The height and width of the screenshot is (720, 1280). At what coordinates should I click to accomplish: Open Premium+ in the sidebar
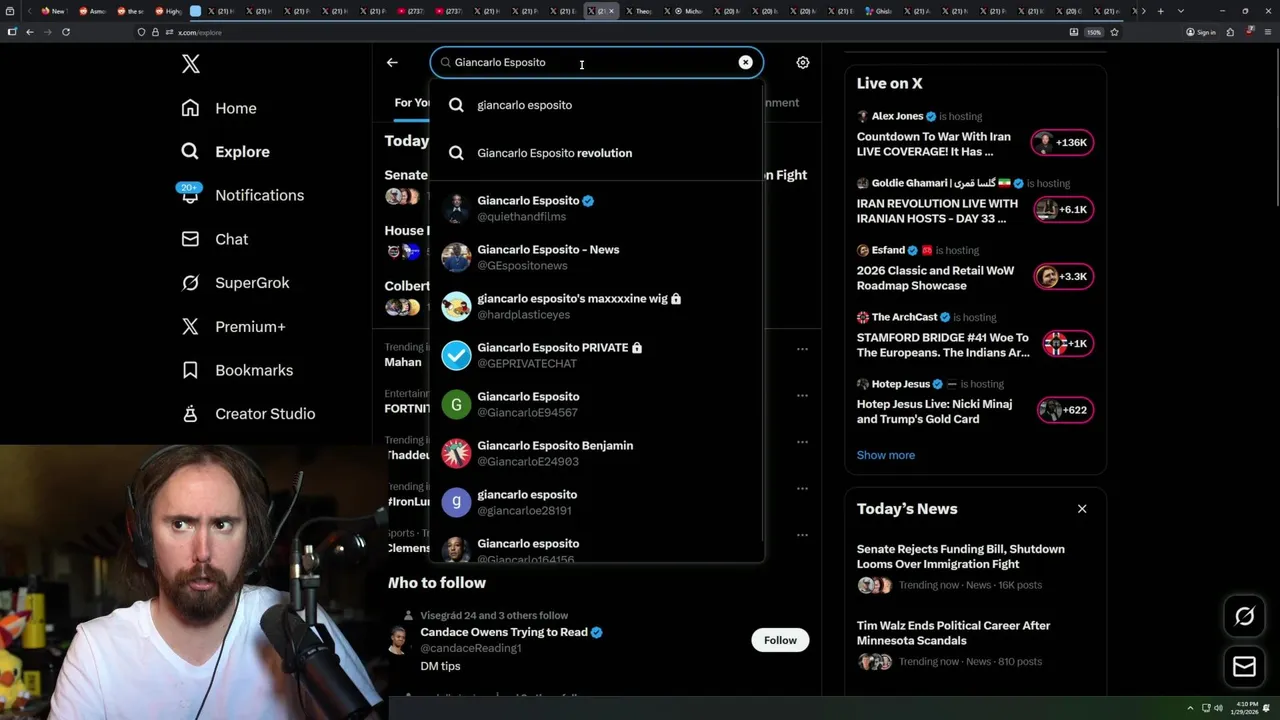click(x=233, y=326)
